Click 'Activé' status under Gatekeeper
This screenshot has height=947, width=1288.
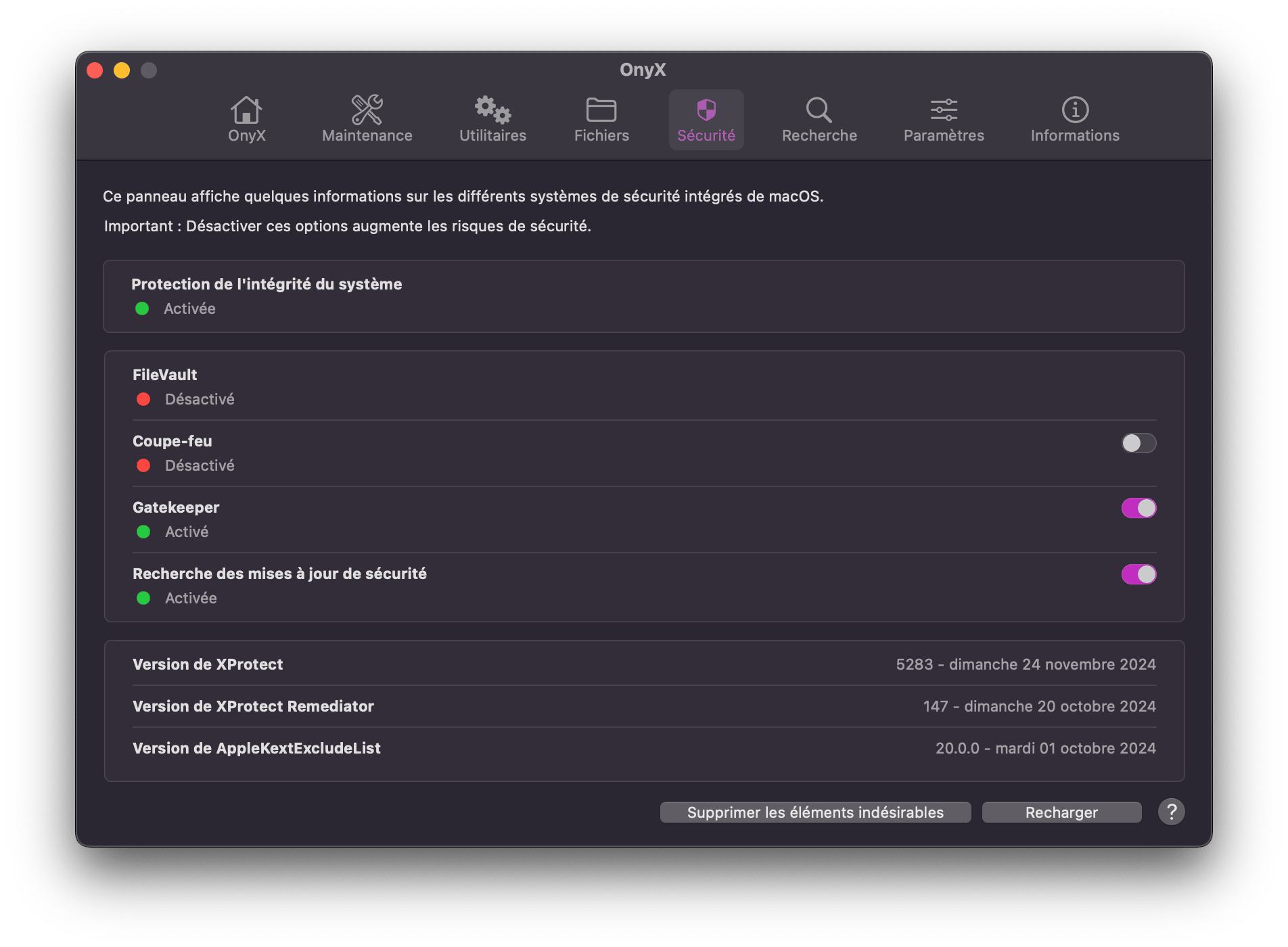(187, 532)
